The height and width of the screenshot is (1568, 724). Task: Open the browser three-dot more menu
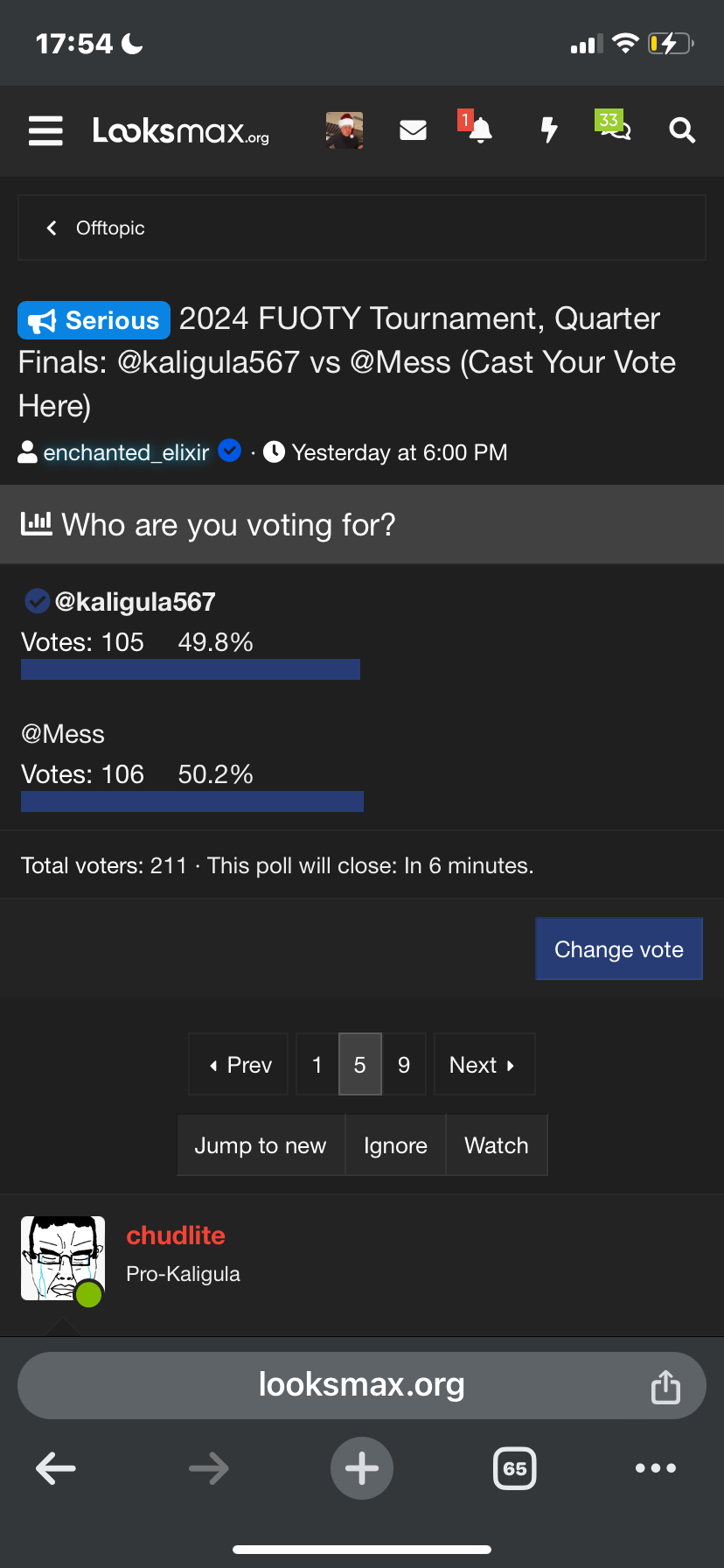point(656,1468)
